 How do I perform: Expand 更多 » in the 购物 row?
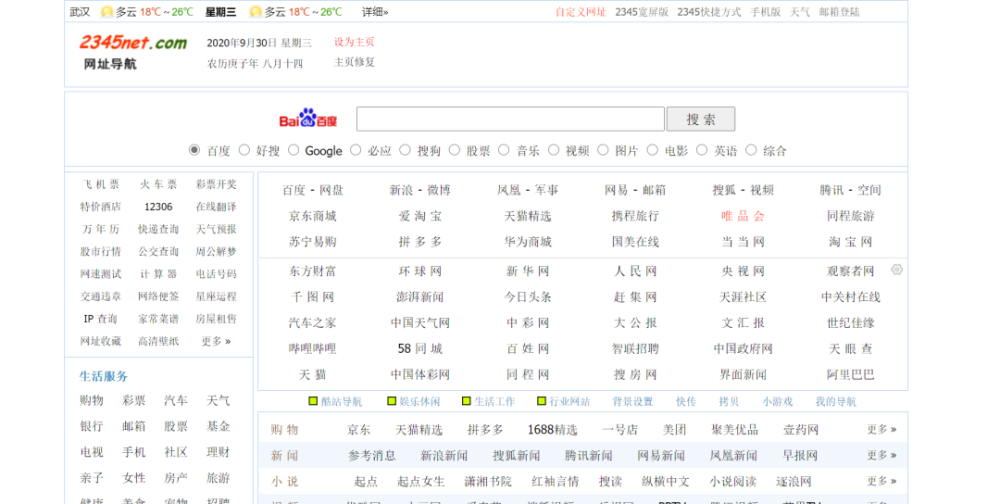coord(881,429)
